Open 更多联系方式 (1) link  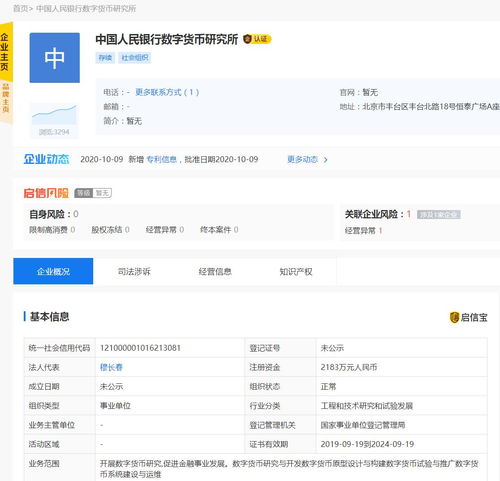tap(167, 92)
